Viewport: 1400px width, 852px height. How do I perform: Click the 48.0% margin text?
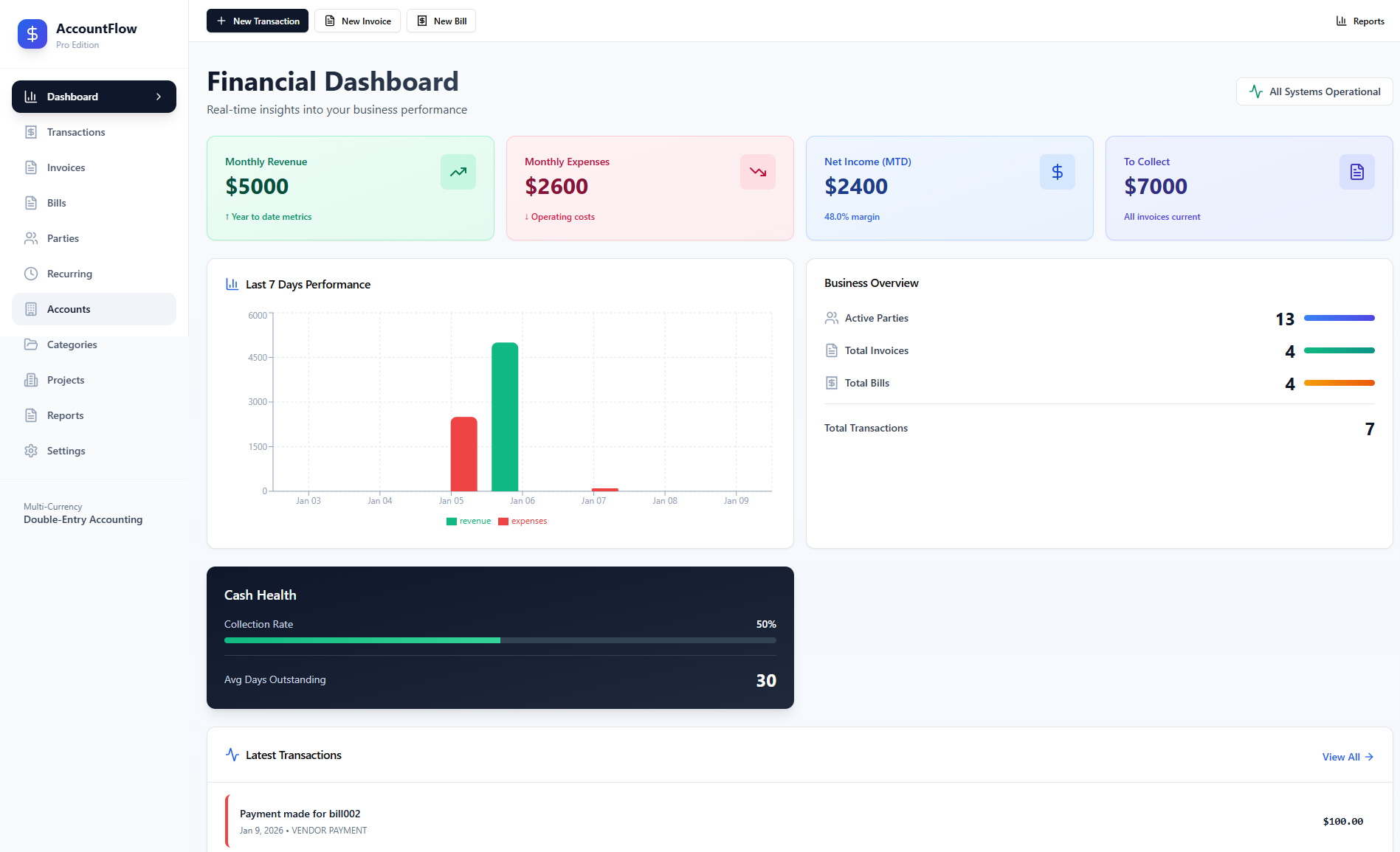pos(852,217)
